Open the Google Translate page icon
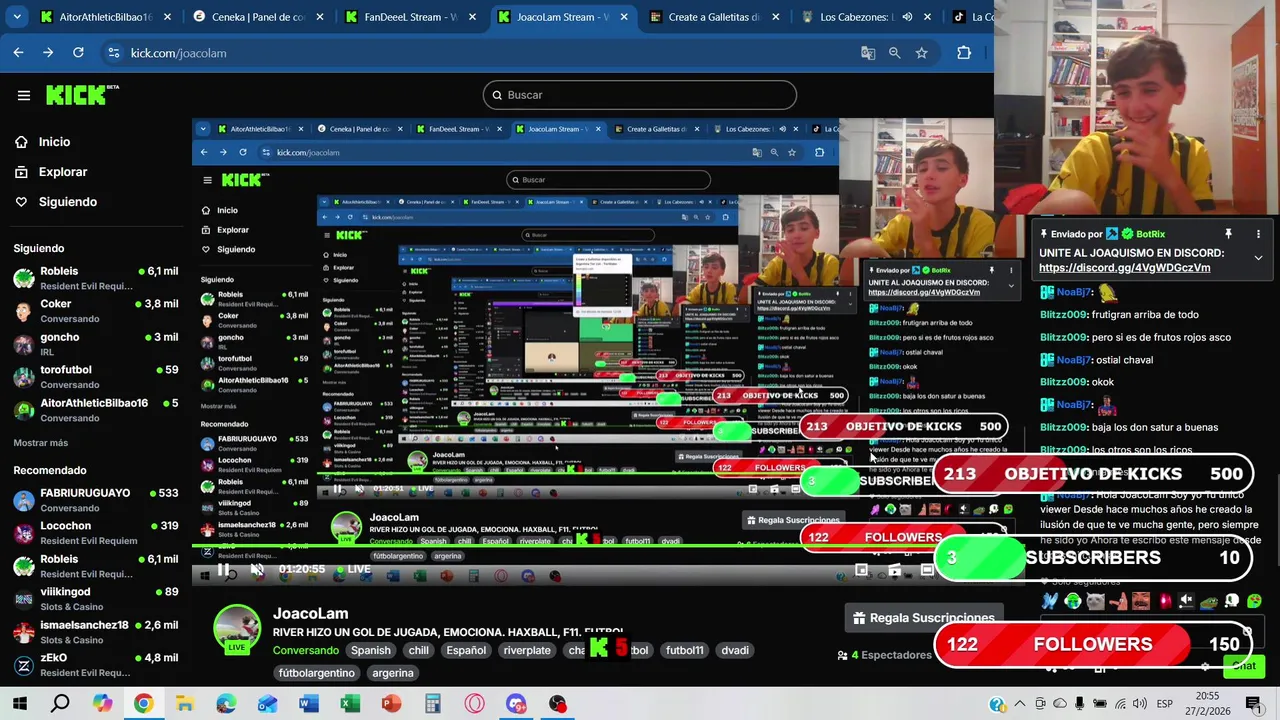Image resolution: width=1280 pixels, height=720 pixels. (868, 53)
